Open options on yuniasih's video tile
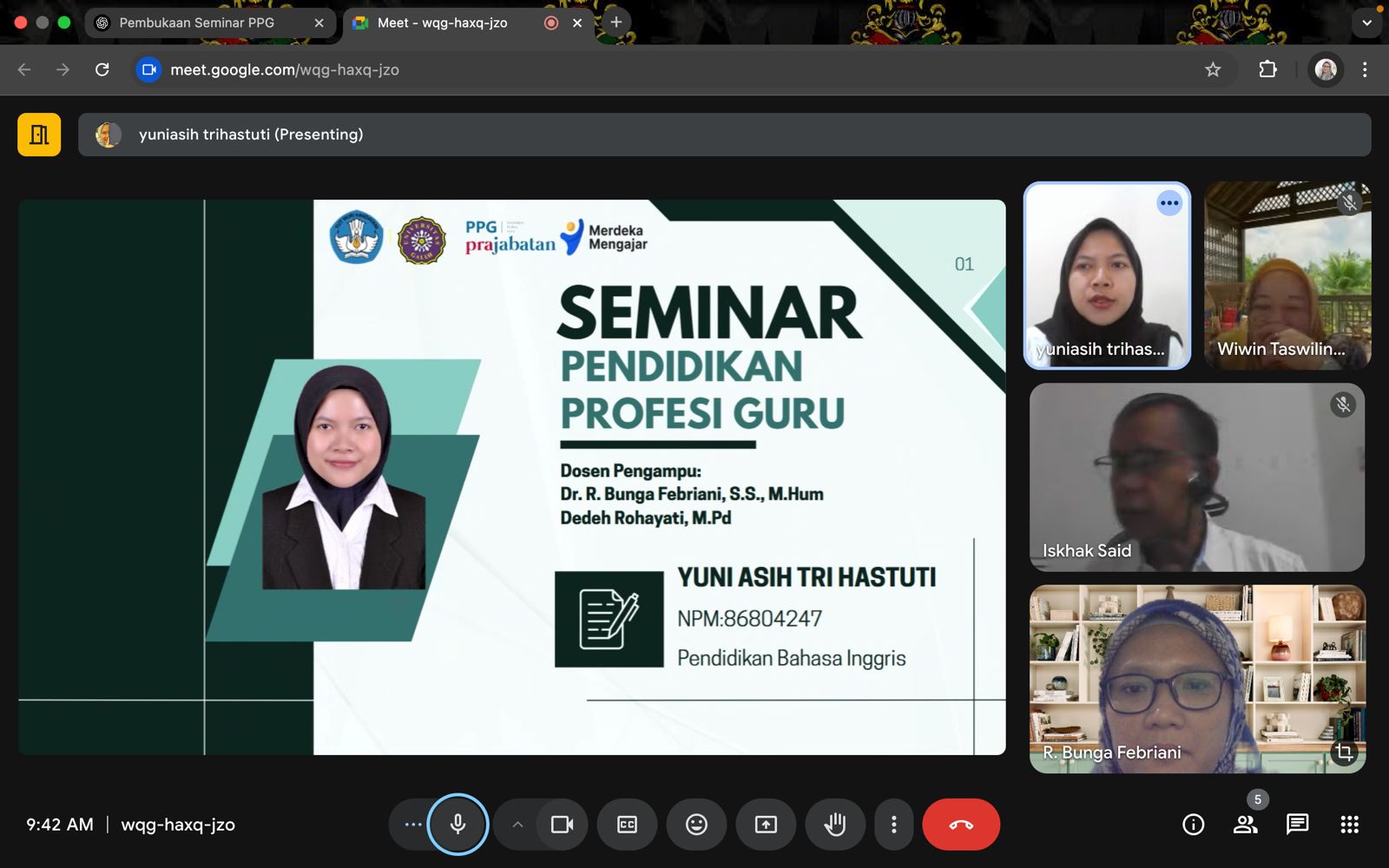This screenshot has height=868, width=1389. [x=1169, y=203]
